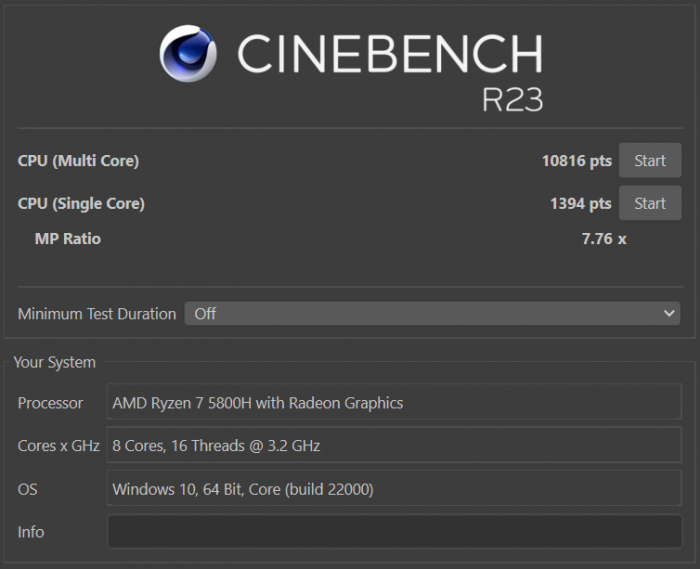Click the chevron arrow of the duration dropdown
Viewport: 700px width, 569px height.
[669, 313]
